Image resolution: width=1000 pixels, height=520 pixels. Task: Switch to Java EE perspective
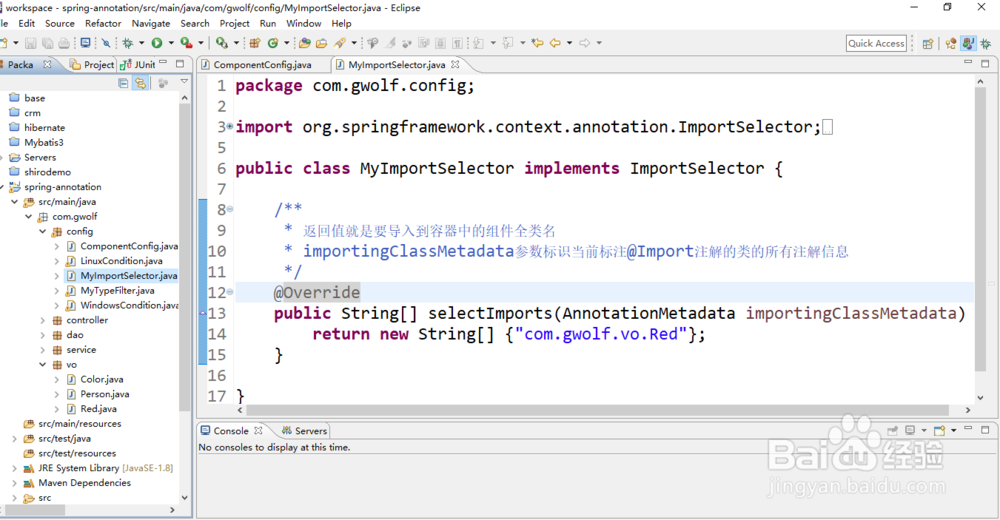tap(951, 43)
